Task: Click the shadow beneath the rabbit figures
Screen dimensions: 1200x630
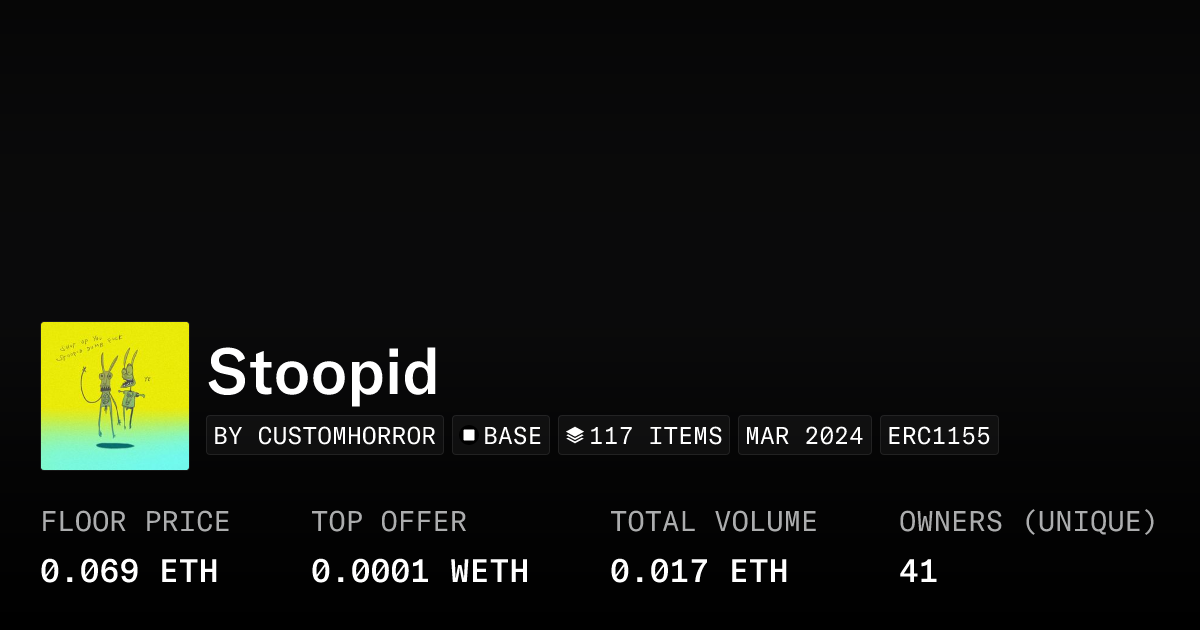Action: coord(115,445)
